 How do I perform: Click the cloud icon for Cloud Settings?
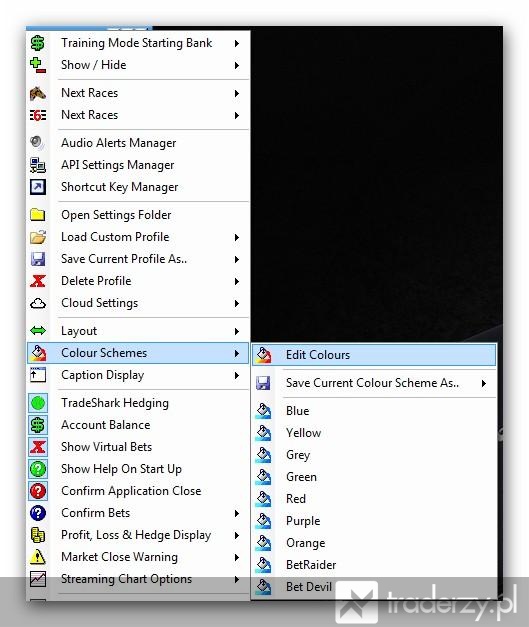pos(38,303)
